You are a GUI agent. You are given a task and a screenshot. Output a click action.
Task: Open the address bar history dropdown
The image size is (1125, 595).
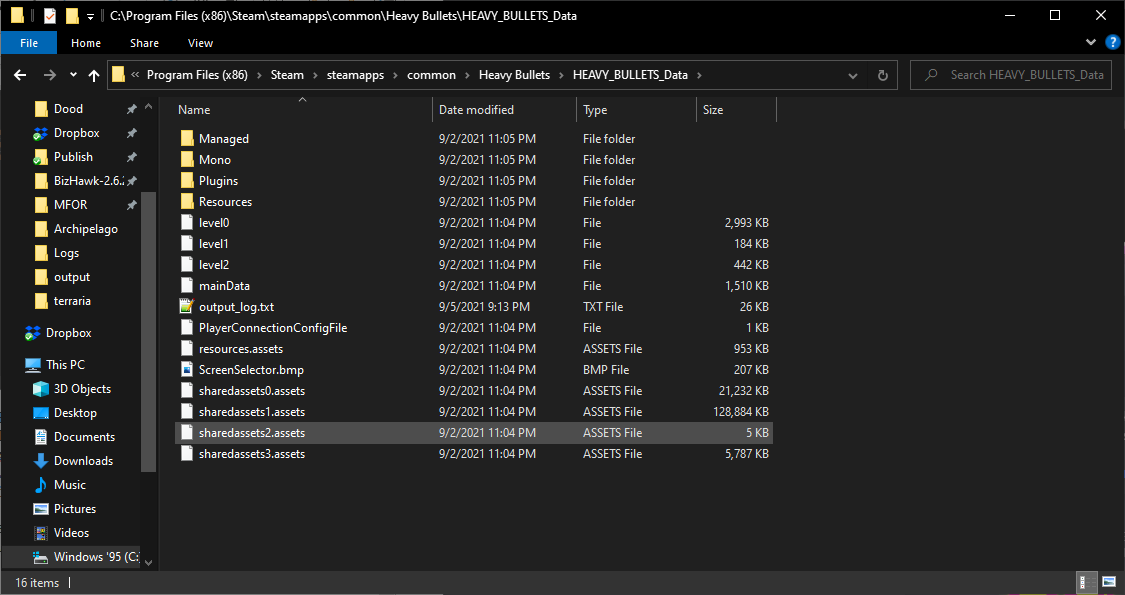[852, 74]
